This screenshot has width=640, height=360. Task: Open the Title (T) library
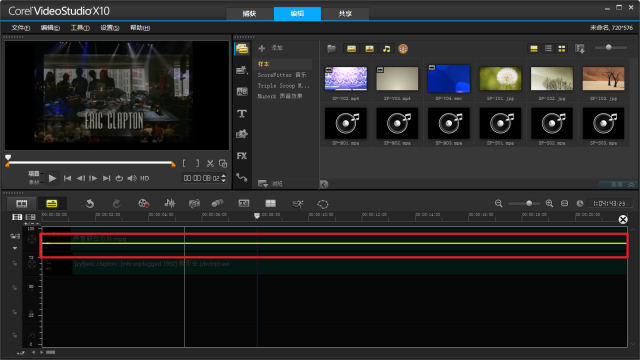242,113
